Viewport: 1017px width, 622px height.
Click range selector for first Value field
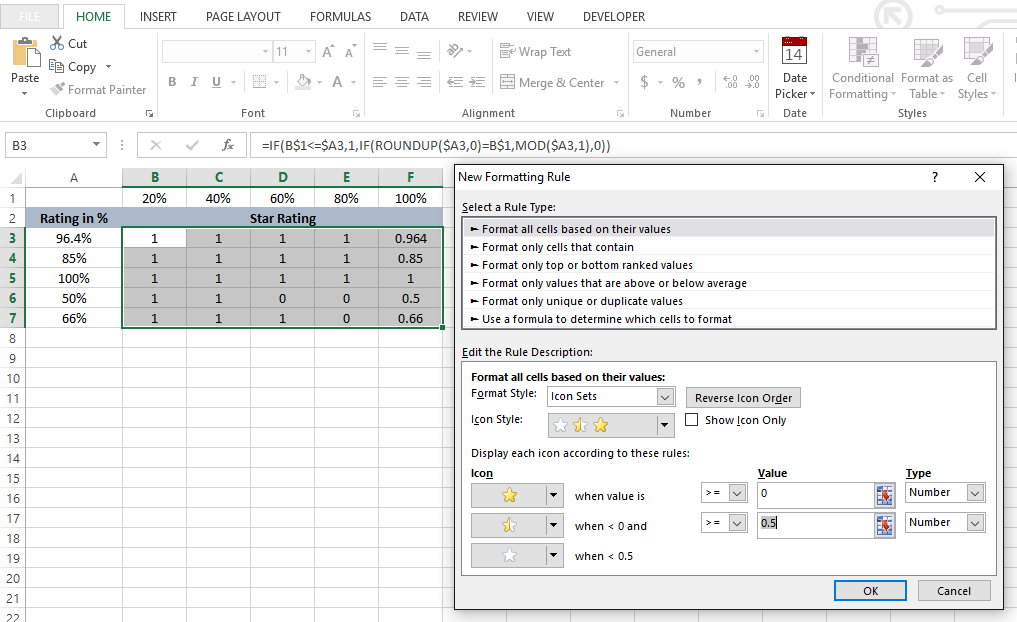(x=884, y=496)
